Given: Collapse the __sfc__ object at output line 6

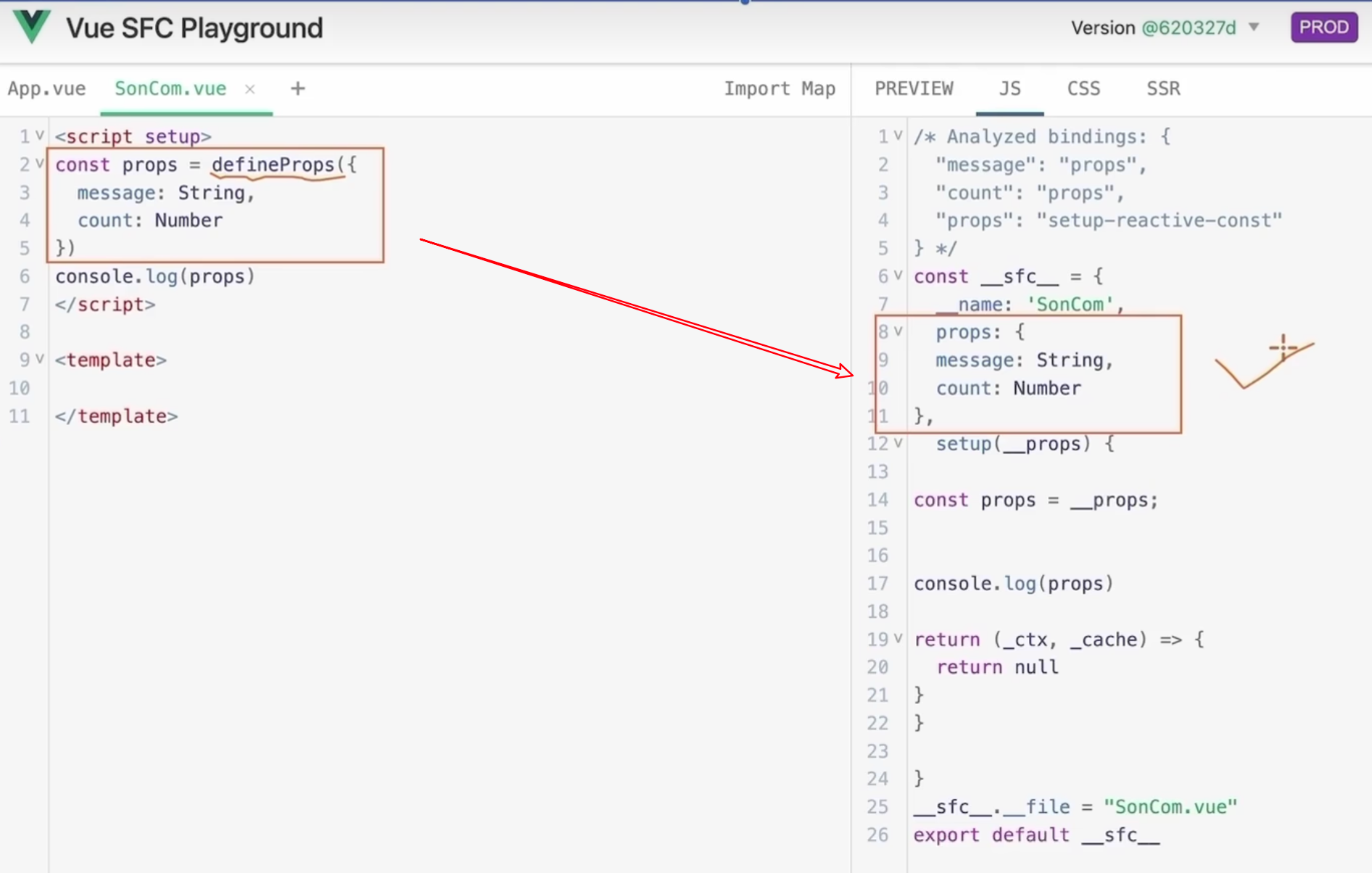Looking at the screenshot, I should click(898, 276).
